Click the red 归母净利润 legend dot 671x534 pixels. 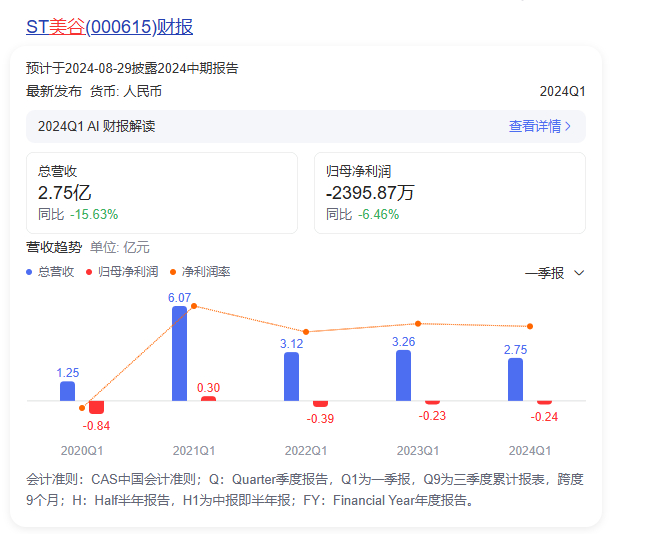coord(89,272)
